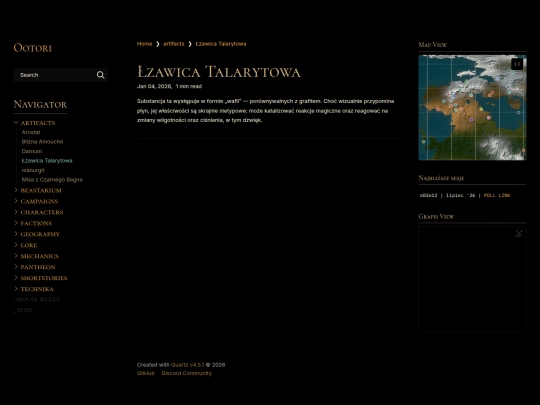Open the global graph view icon

[x=519, y=233]
